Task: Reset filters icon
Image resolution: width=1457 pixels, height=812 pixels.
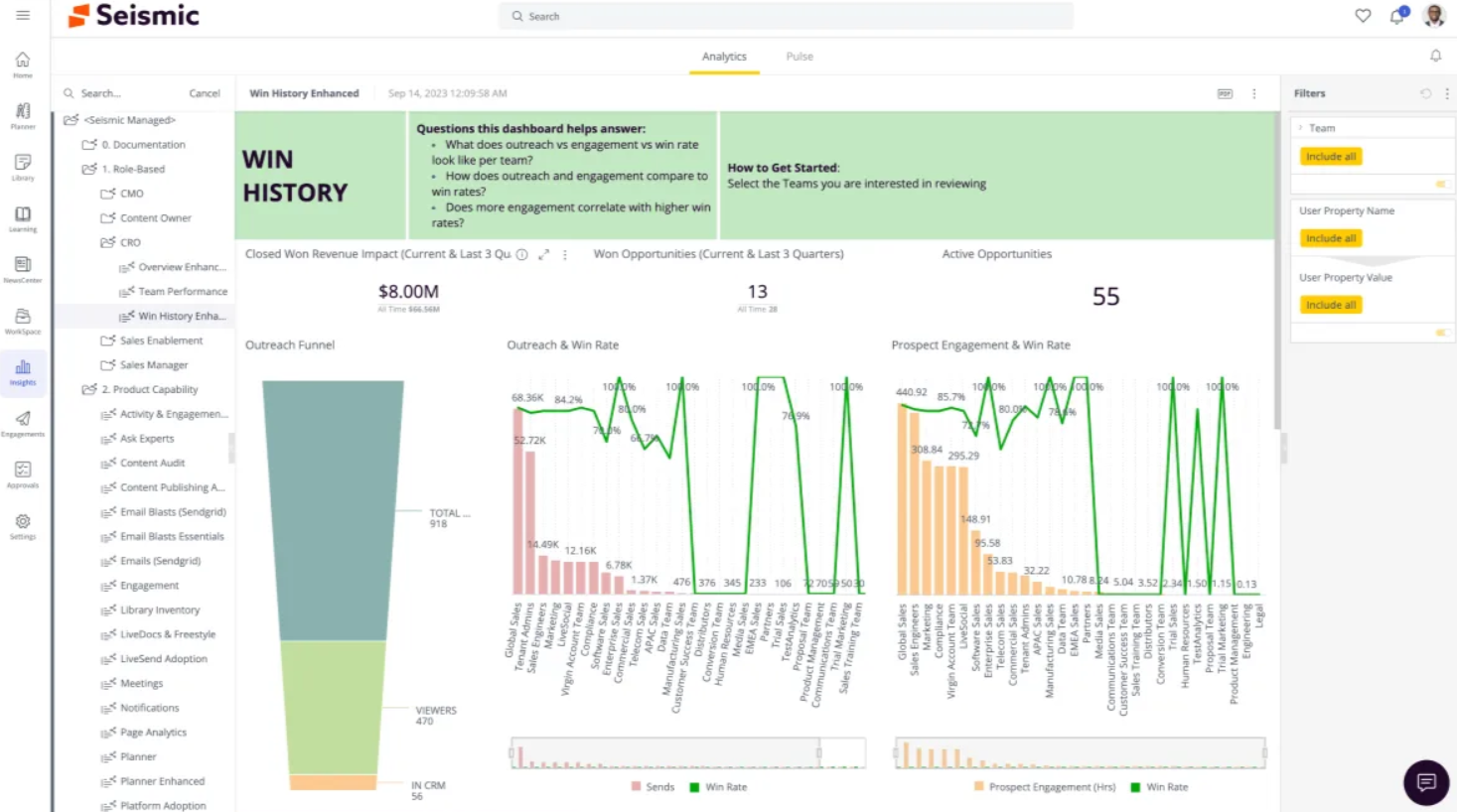Action: (x=1425, y=93)
